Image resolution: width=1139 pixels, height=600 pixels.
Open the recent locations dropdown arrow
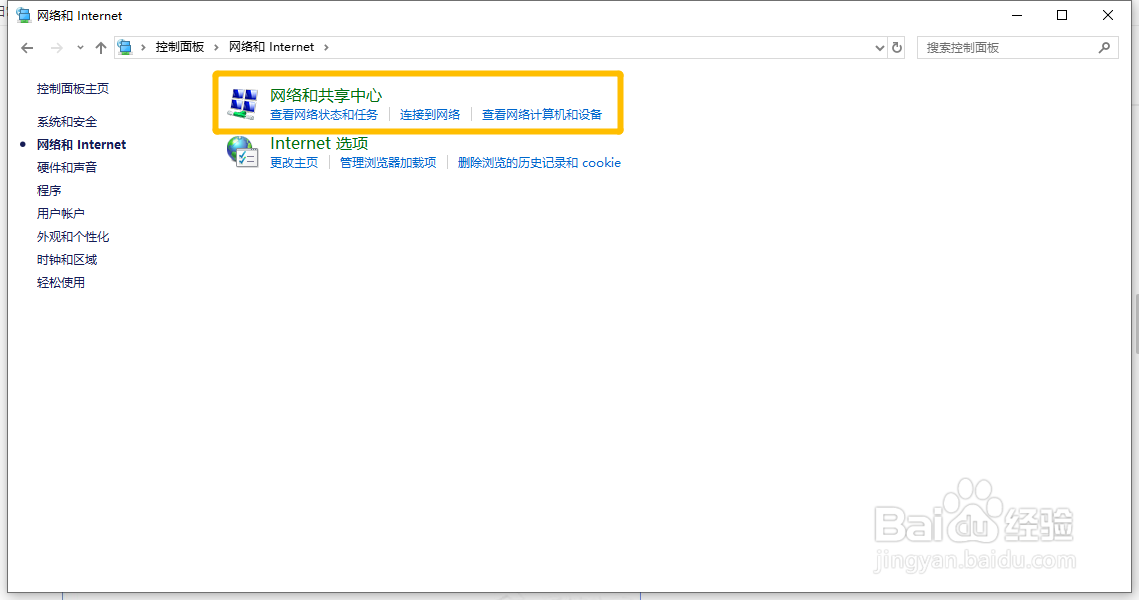click(x=80, y=48)
